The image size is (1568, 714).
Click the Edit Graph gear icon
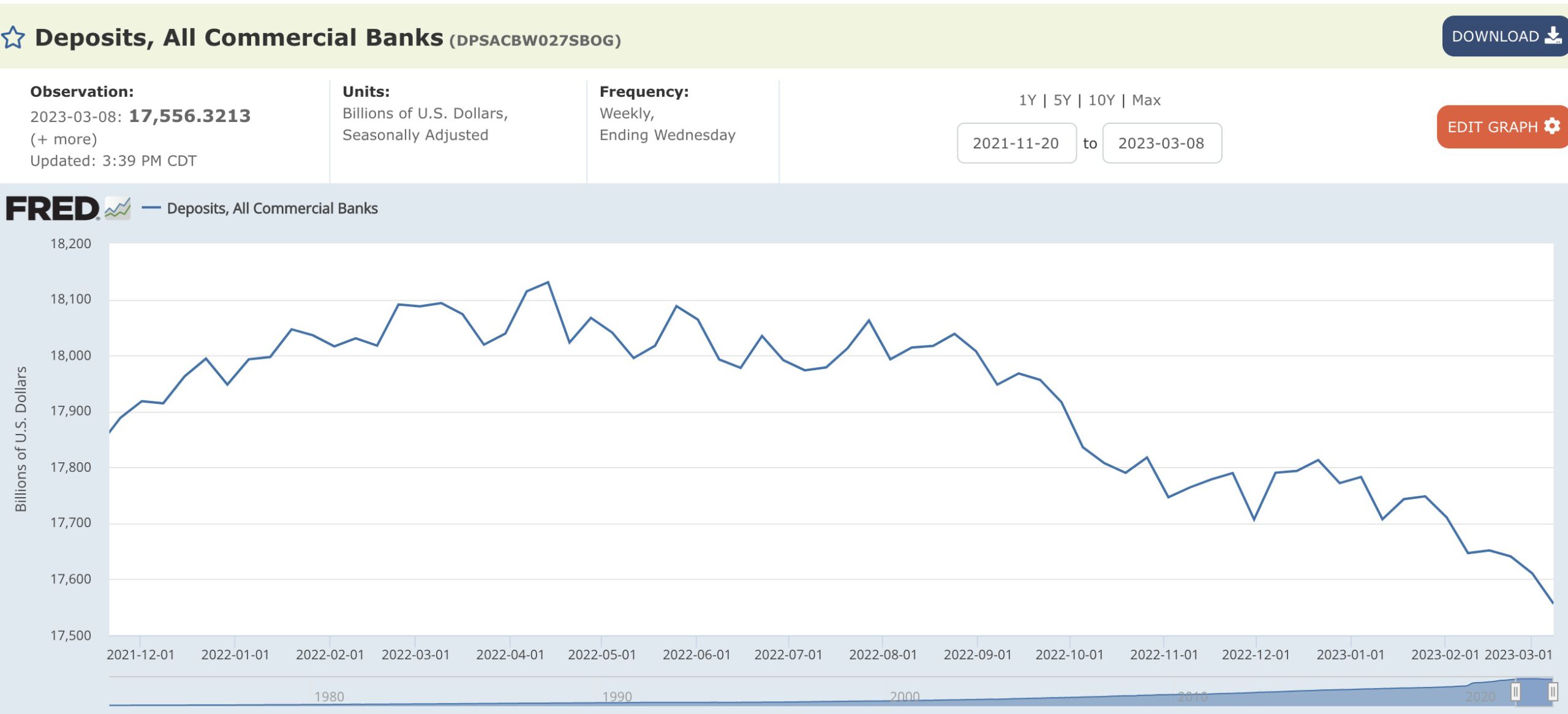(1551, 126)
